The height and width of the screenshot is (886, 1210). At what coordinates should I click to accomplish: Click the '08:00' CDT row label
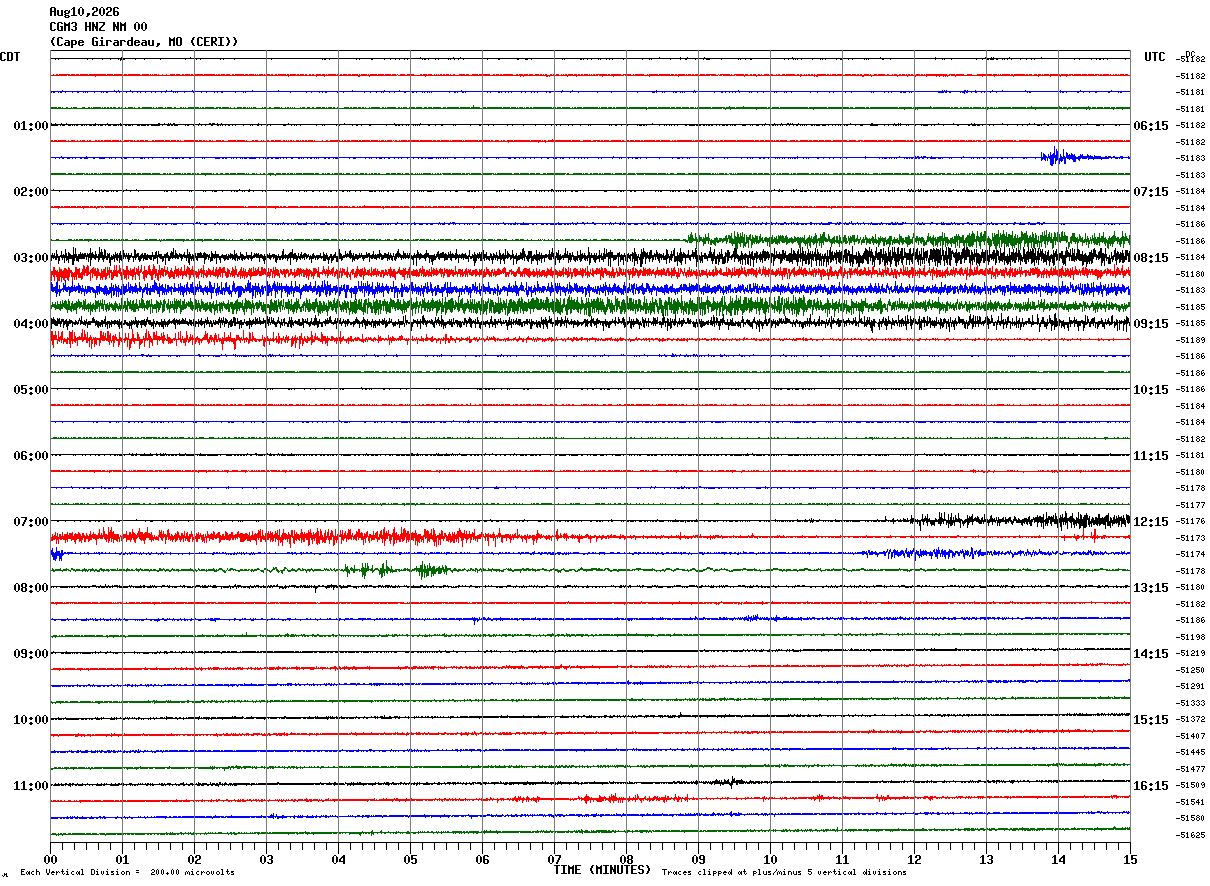coord(31,588)
